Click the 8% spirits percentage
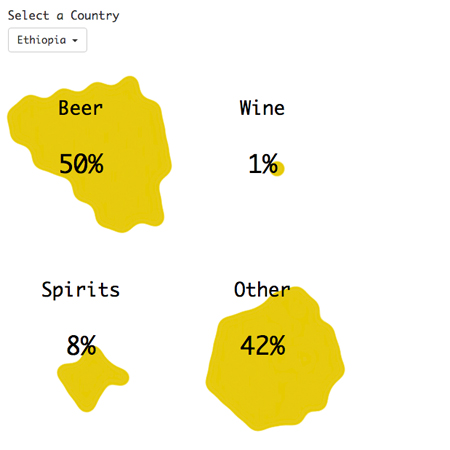Screen dimensions: 450x450 point(81,345)
